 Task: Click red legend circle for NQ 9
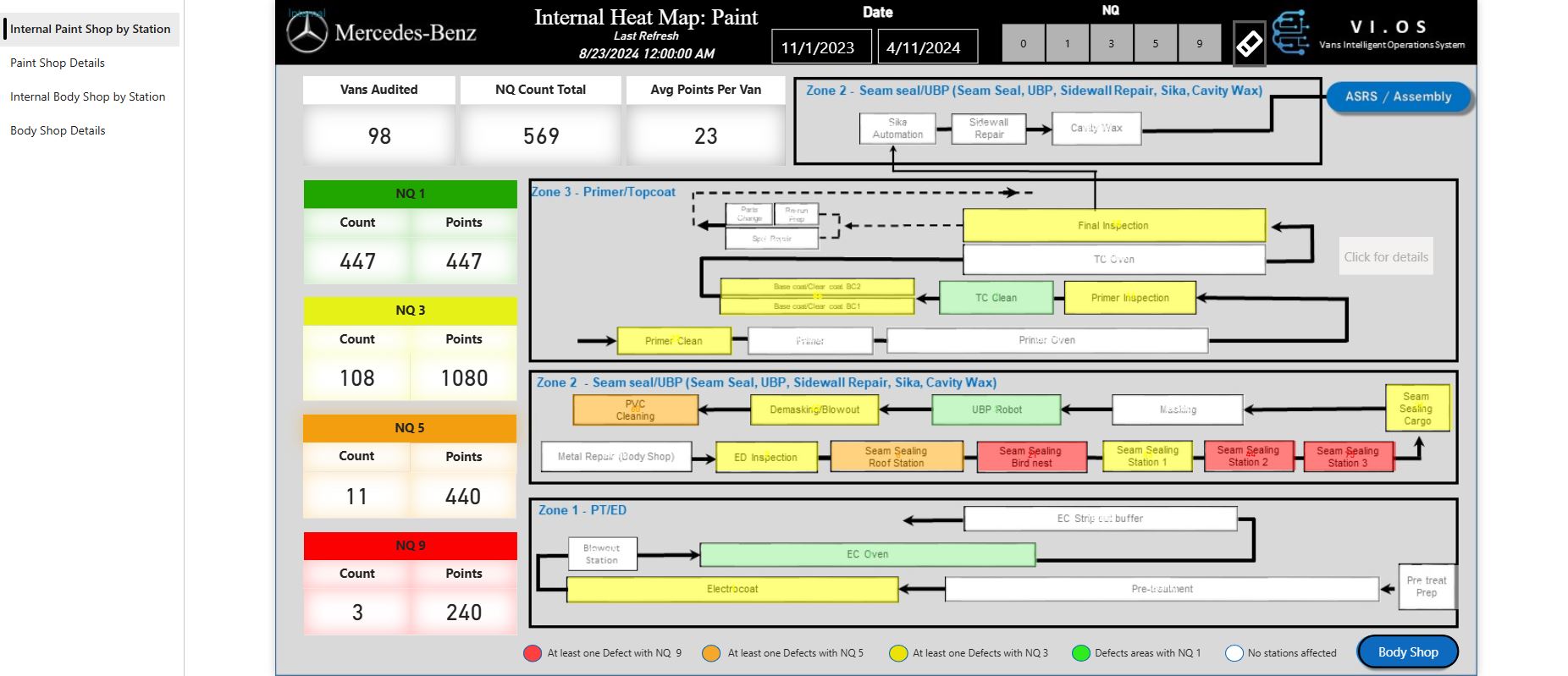533,653
